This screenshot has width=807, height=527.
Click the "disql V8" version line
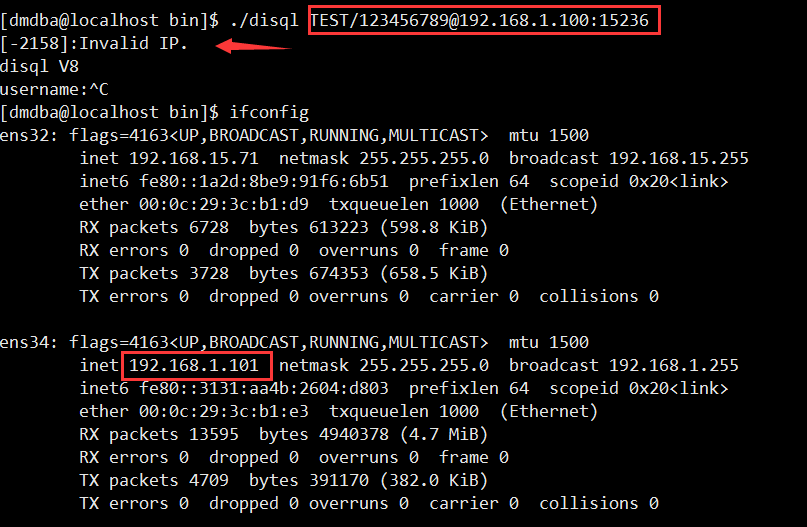pyautogui.click(x=39, y=66)
